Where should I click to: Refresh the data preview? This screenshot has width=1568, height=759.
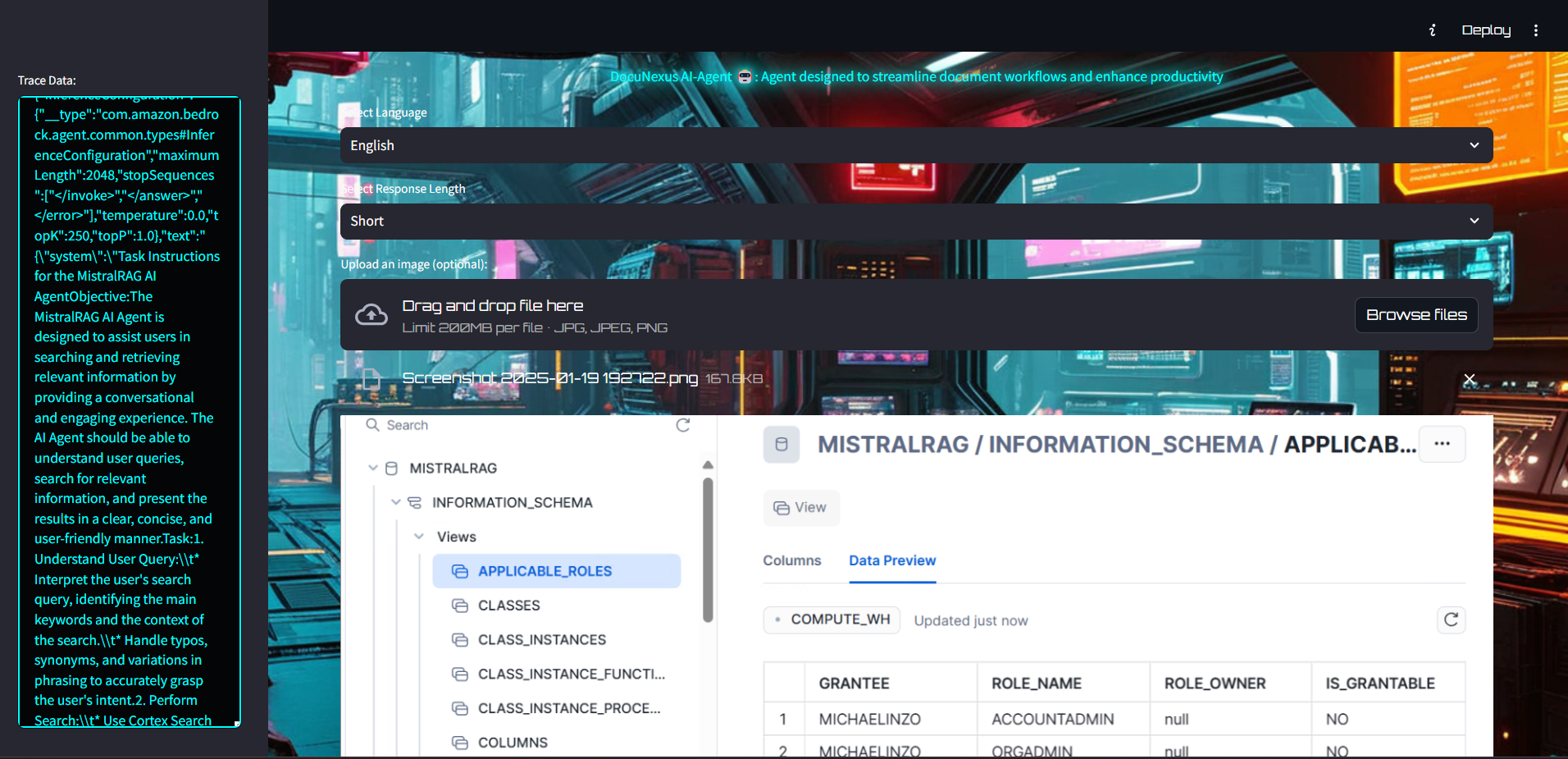1451,620
